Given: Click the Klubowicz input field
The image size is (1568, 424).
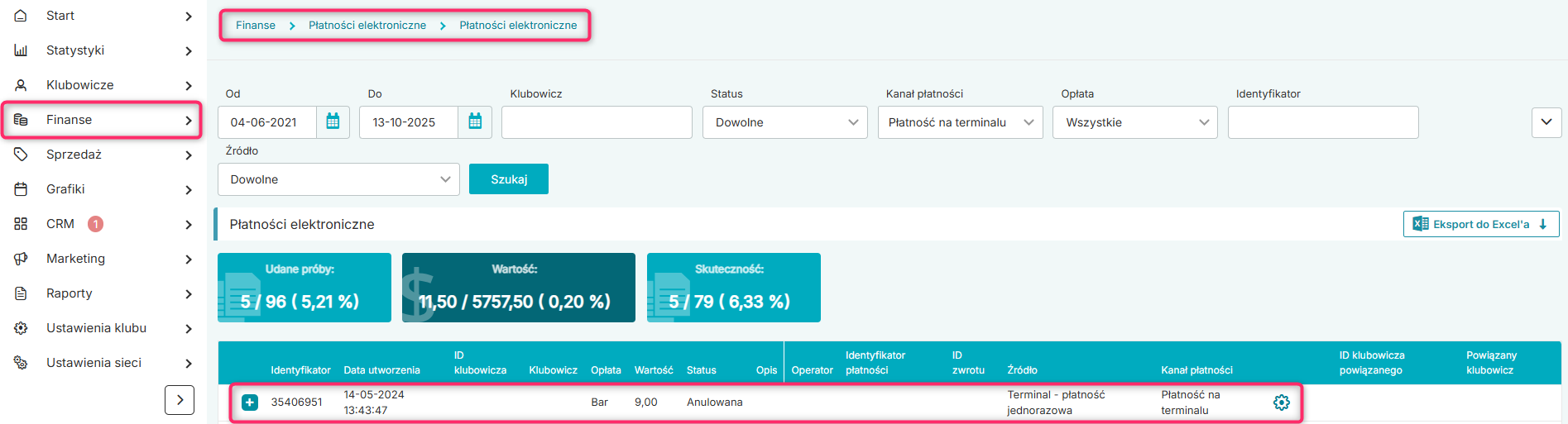Looking at the screenshot, I should coord(596,122).
